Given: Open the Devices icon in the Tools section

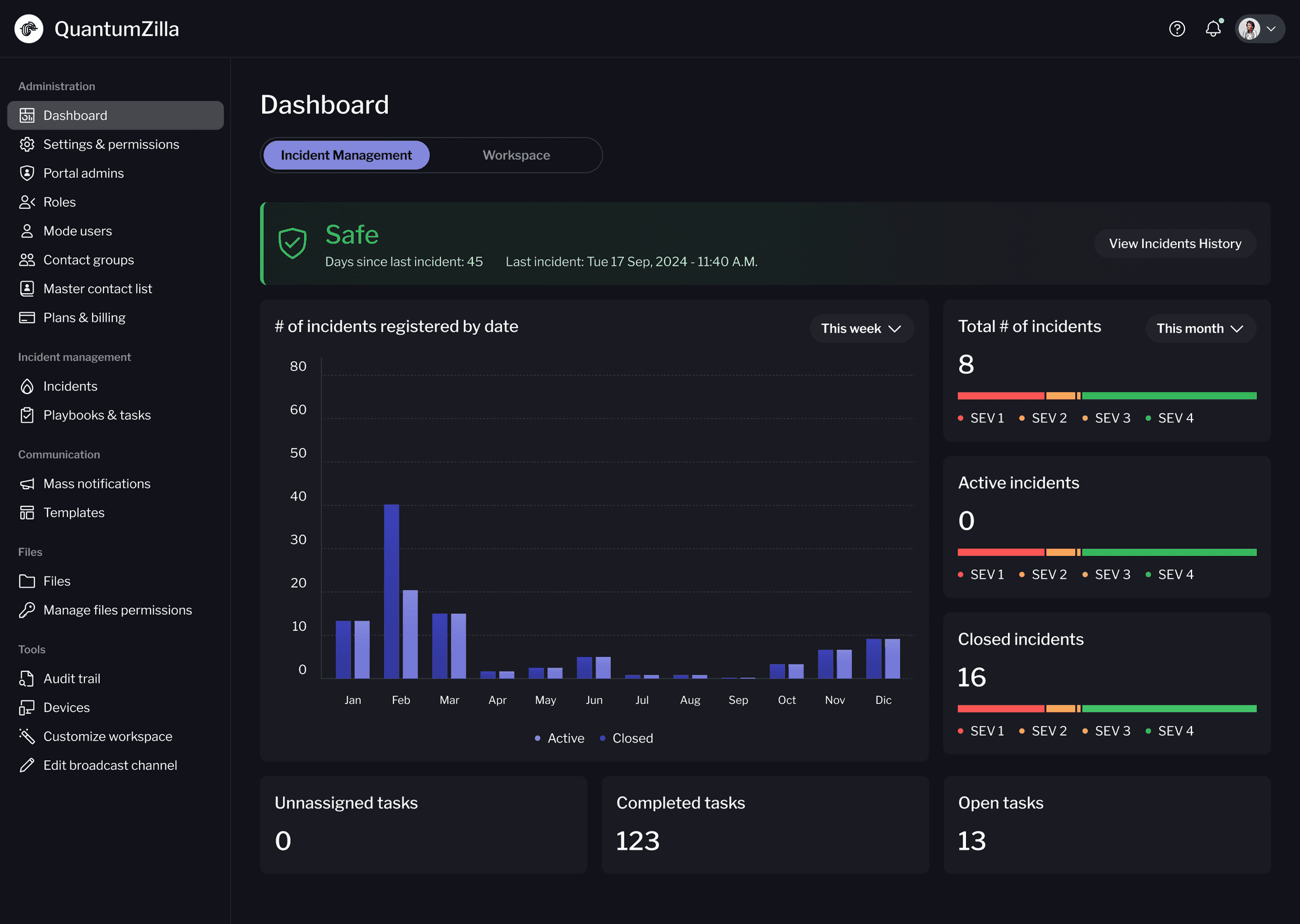Looking at the screenshot, I should pyautogui.click(x=27, y=708).
